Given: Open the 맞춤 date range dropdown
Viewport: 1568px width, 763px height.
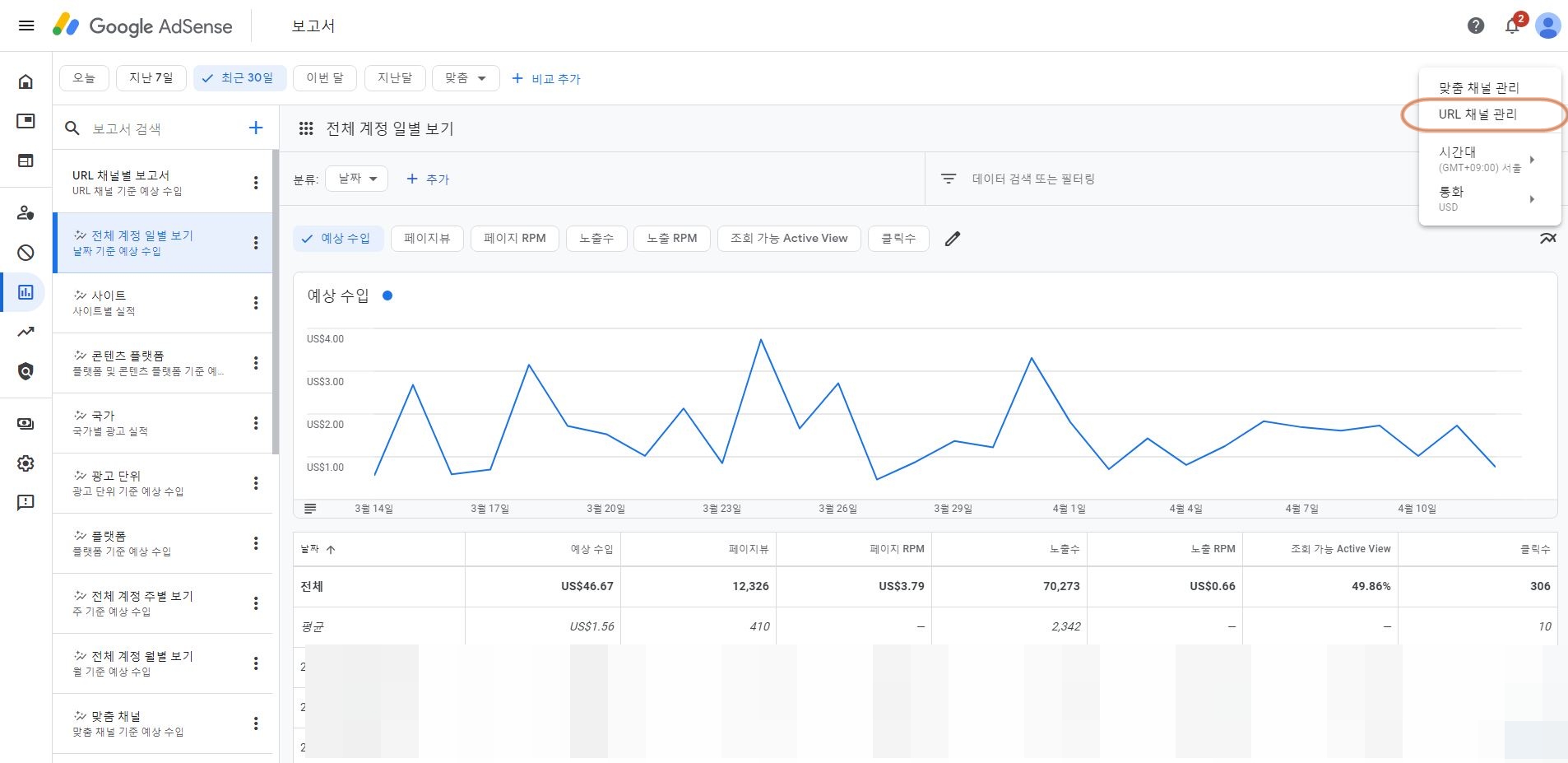Looking at the screenshot, I should click(x=466, y=78).
